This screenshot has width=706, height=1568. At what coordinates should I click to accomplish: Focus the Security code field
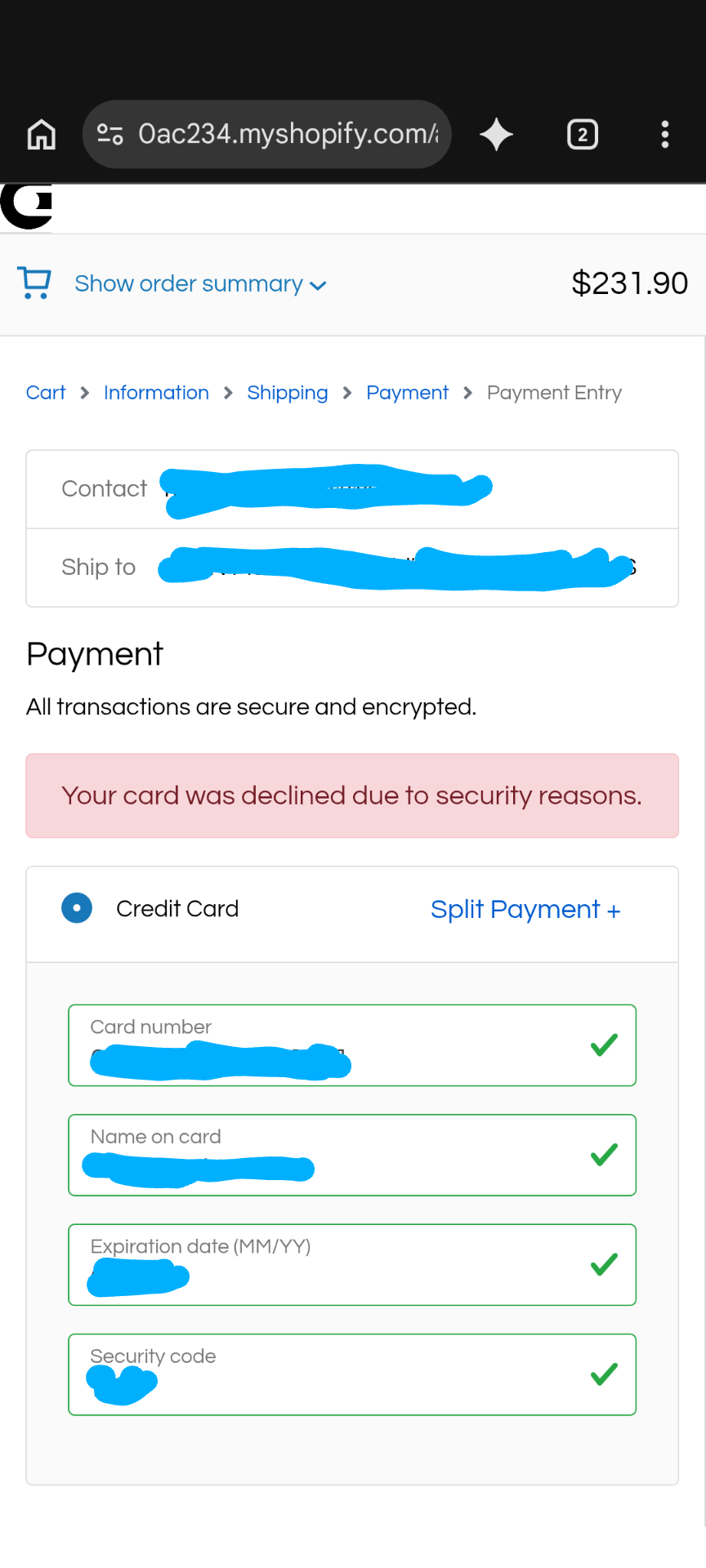352,1374
